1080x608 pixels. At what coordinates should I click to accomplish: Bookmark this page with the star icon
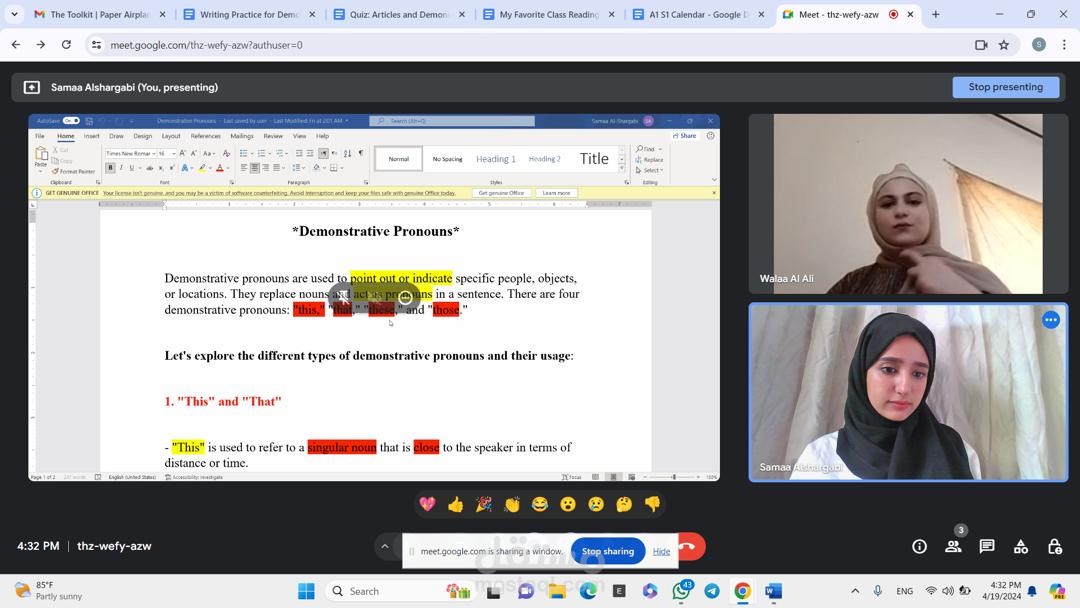click(x=1004, y=45)
